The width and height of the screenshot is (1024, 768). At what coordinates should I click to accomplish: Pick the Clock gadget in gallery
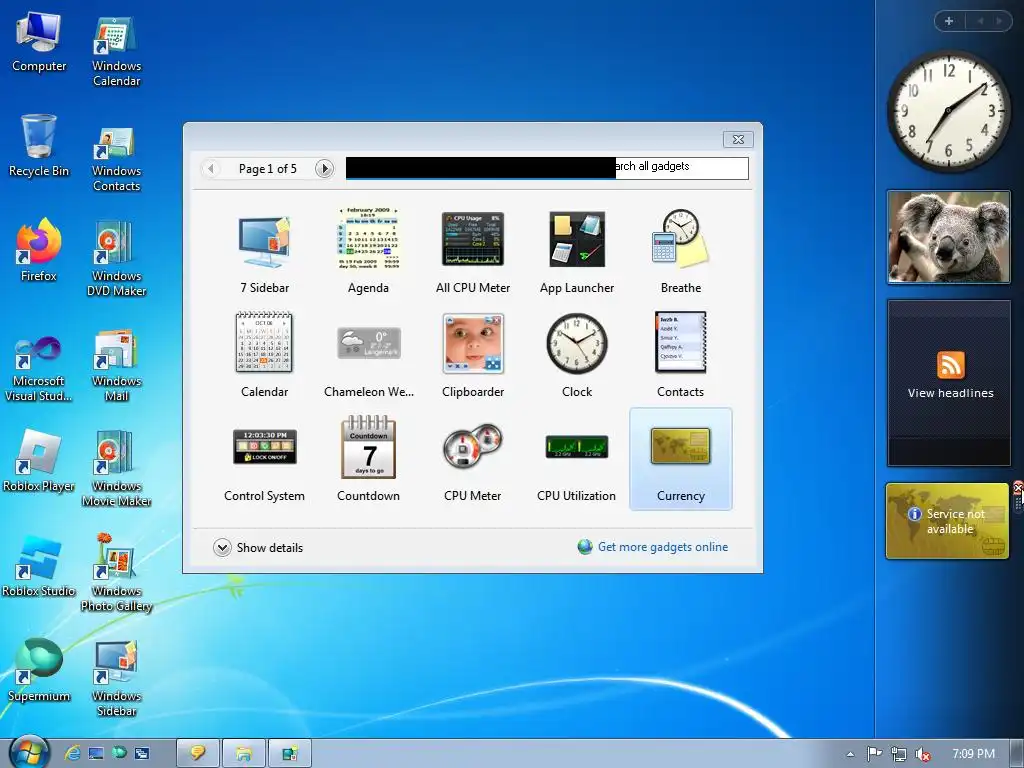point(577,355)
